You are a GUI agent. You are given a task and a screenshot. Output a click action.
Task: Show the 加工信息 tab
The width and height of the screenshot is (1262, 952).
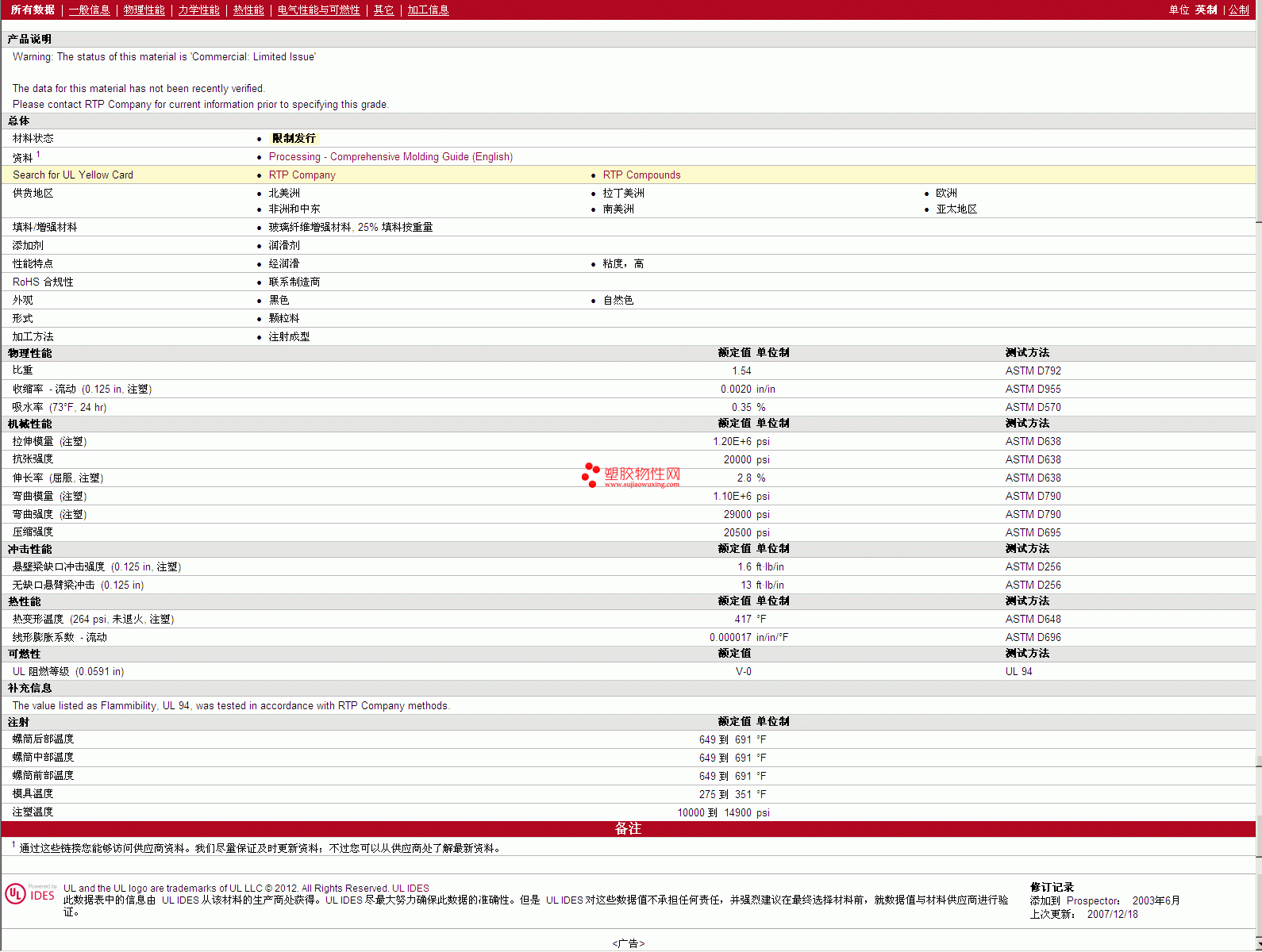tap(428, 10)
